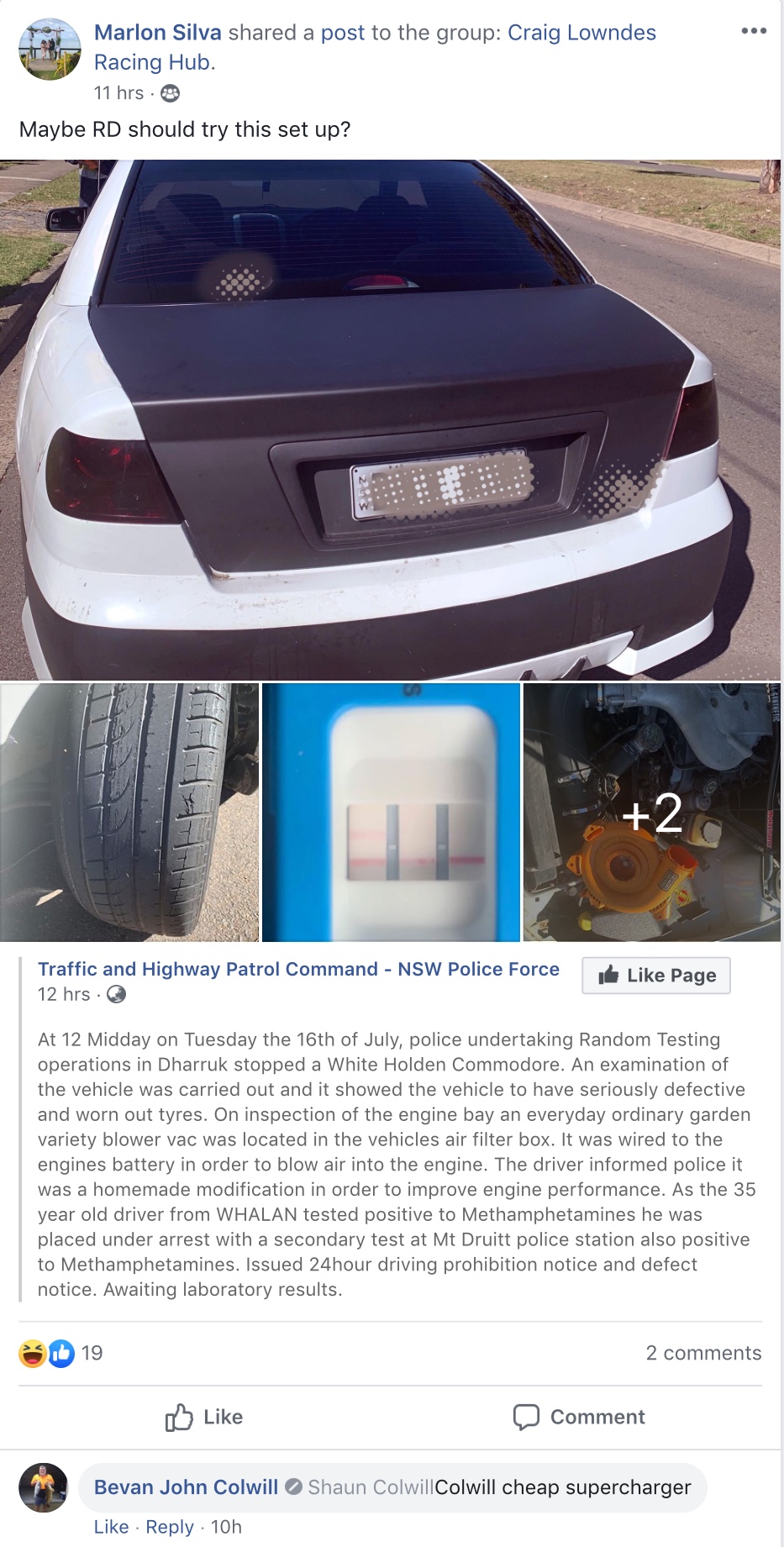Screen dimensions: 784x1547
Task: Click the globe public-visibility icon
Action: (117, 994)
